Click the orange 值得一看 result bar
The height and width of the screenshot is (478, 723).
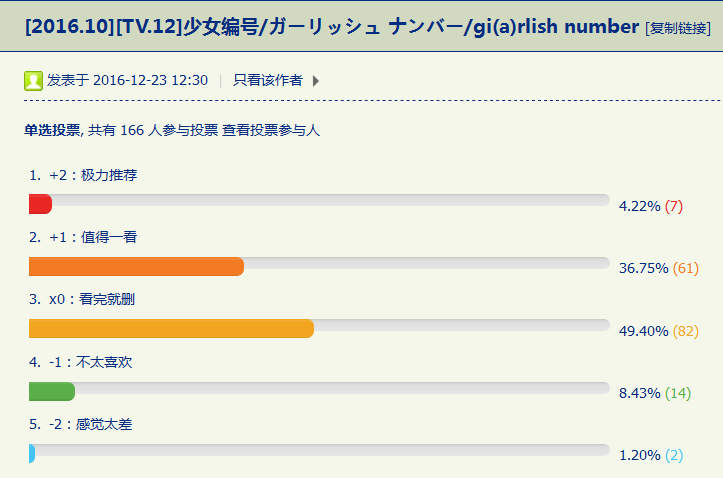click(137, 266)
